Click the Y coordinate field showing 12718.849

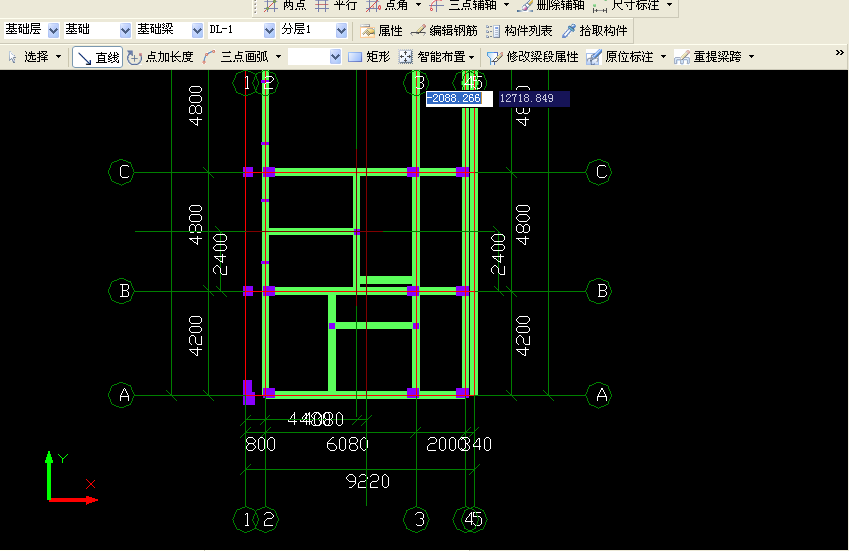(534, 99)
